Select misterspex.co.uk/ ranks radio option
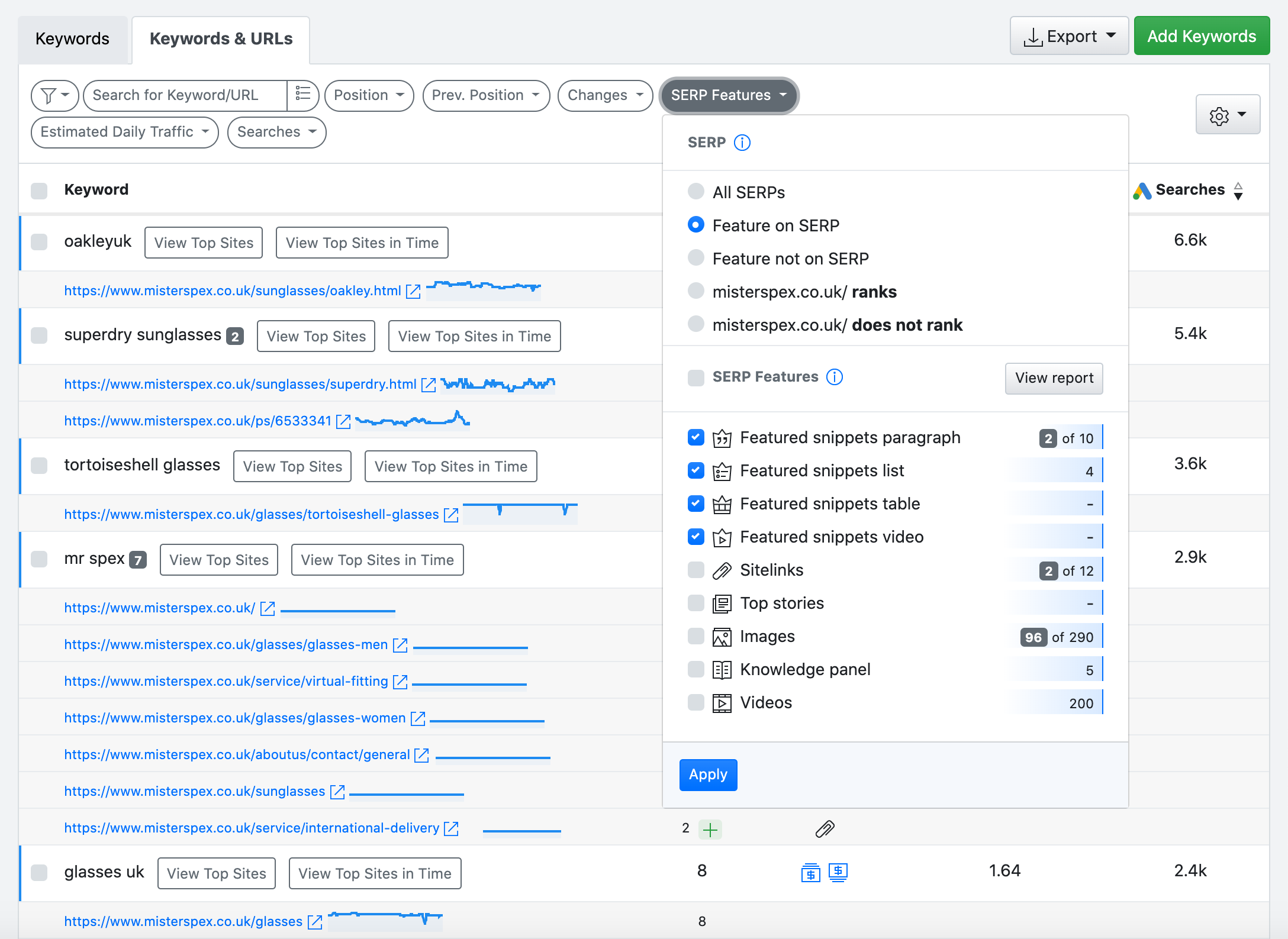Viewport: 1288px width, 939px height. 696,291
